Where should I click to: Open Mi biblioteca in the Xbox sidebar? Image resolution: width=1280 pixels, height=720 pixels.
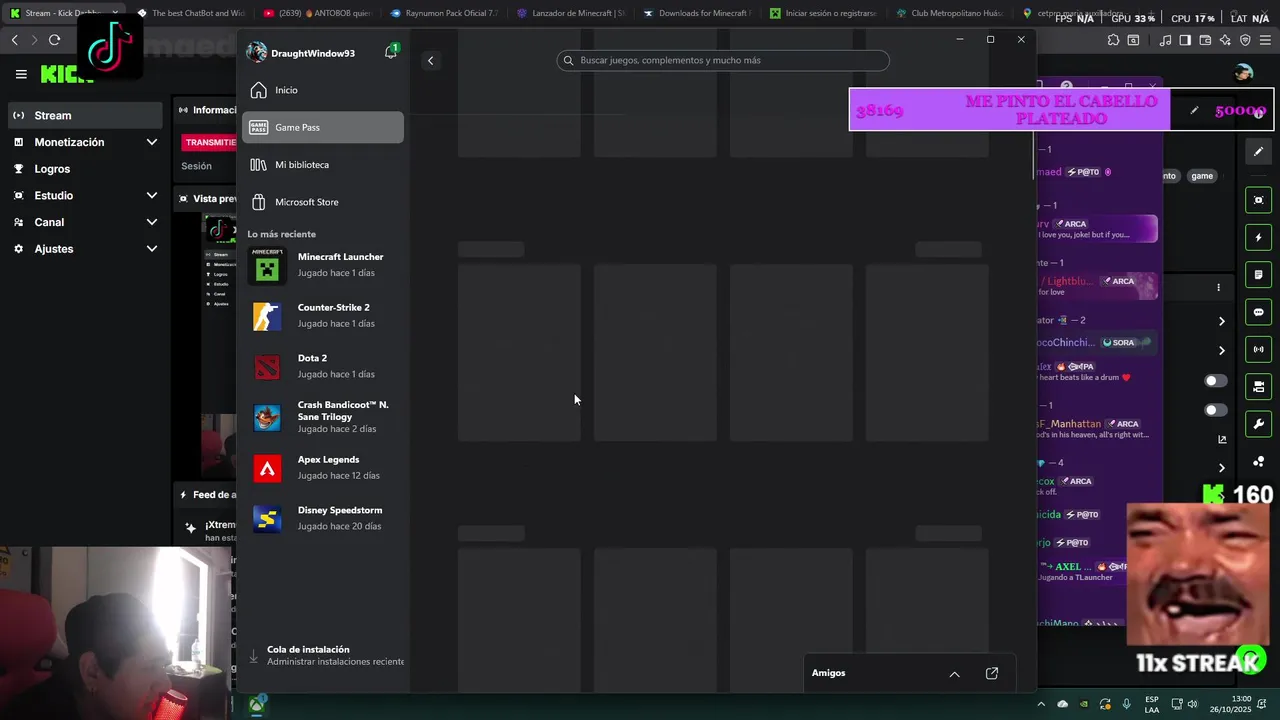click(322, 164)
